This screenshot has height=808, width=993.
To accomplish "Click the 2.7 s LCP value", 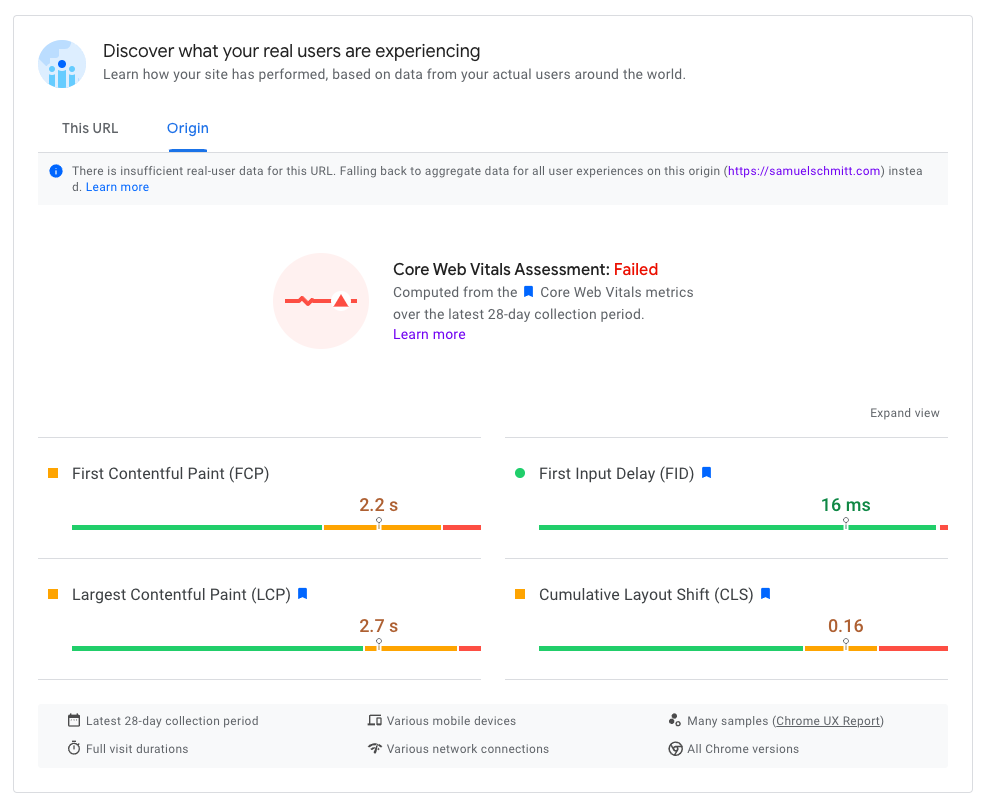I will [x=379, y=626].
